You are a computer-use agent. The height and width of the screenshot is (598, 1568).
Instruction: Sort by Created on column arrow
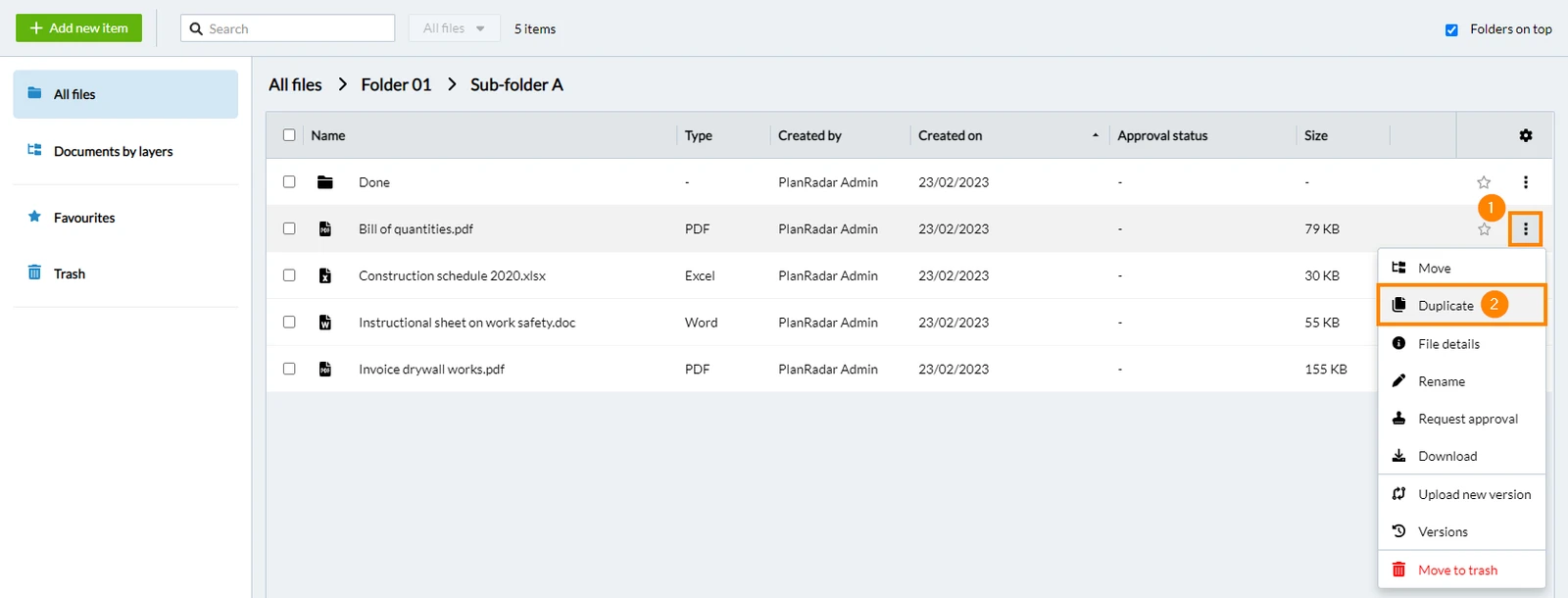click(x=1095, y=135)
